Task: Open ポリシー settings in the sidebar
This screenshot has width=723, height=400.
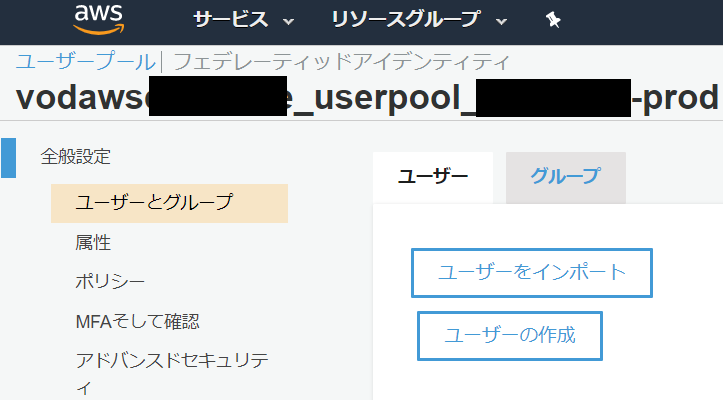Action: (x=110, y=281)
